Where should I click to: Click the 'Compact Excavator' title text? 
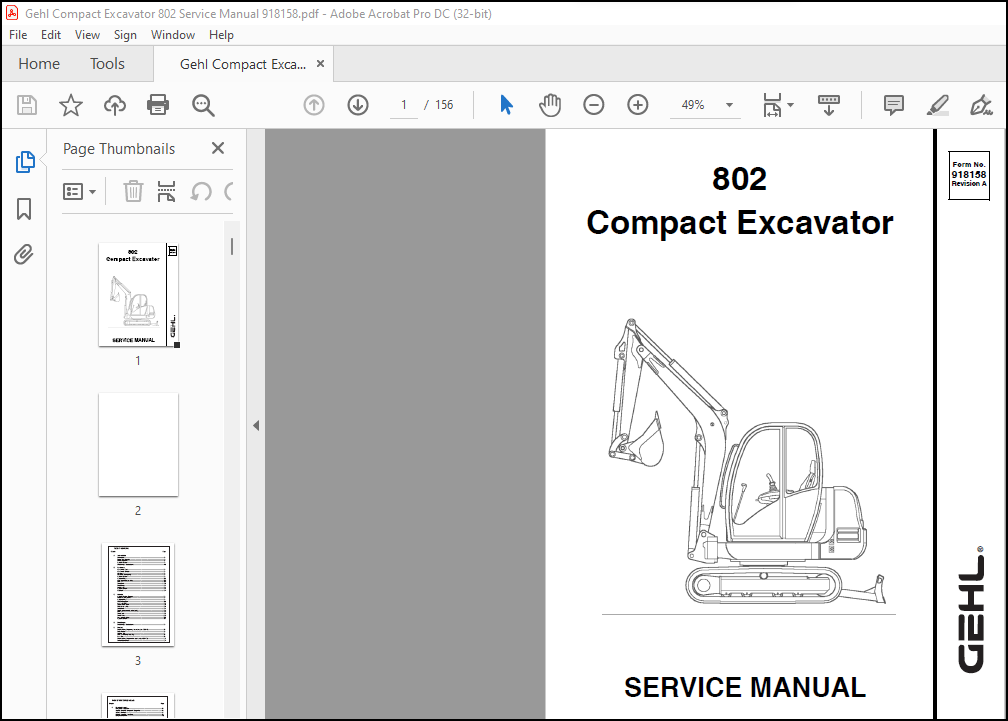[x=740, y=223]
